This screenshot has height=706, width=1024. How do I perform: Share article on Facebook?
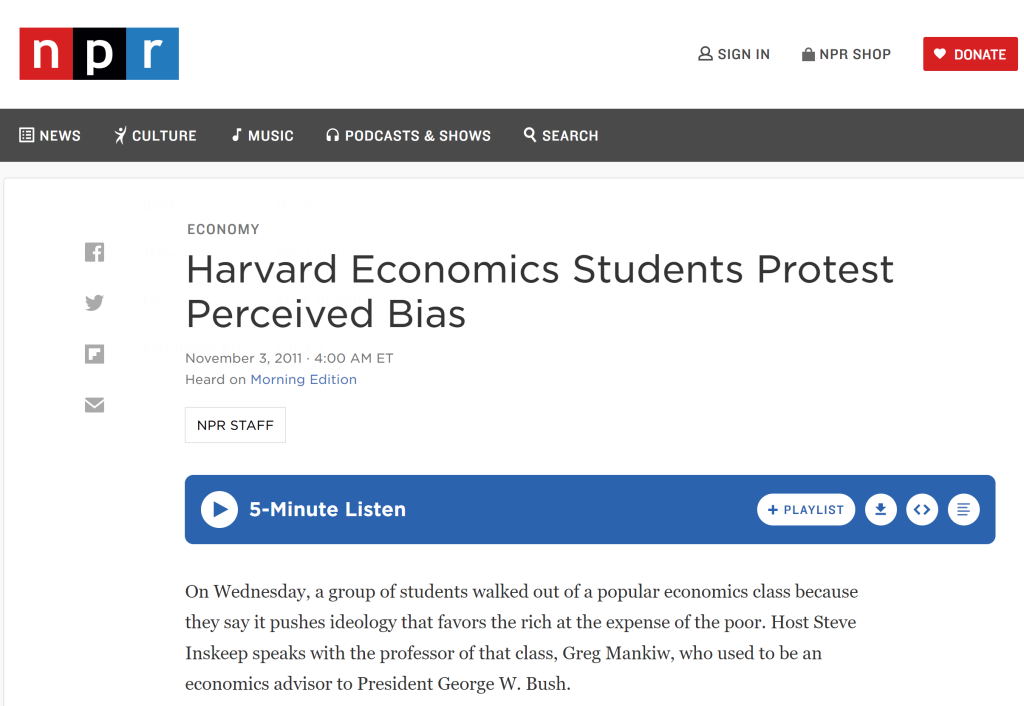click(95, 252)
